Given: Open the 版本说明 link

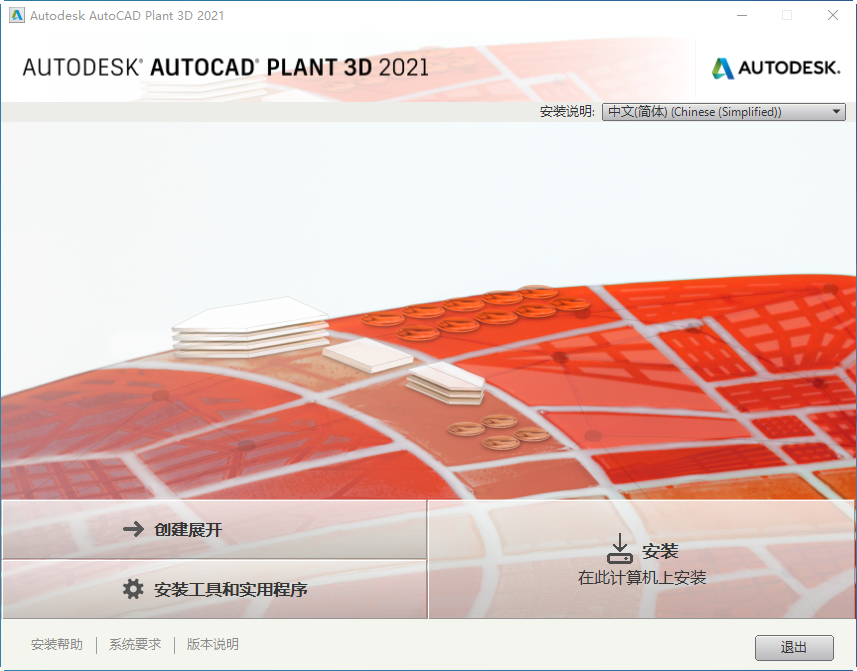Looking at the screenshot, I should pos(213,644).
